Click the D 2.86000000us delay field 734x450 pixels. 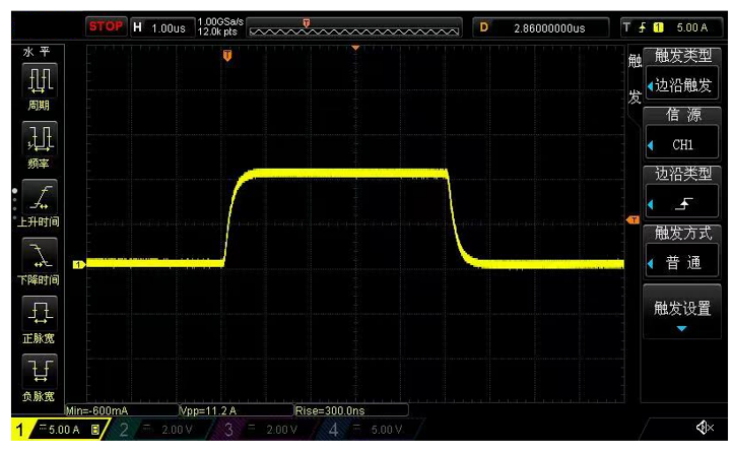[x=545, y=27]
